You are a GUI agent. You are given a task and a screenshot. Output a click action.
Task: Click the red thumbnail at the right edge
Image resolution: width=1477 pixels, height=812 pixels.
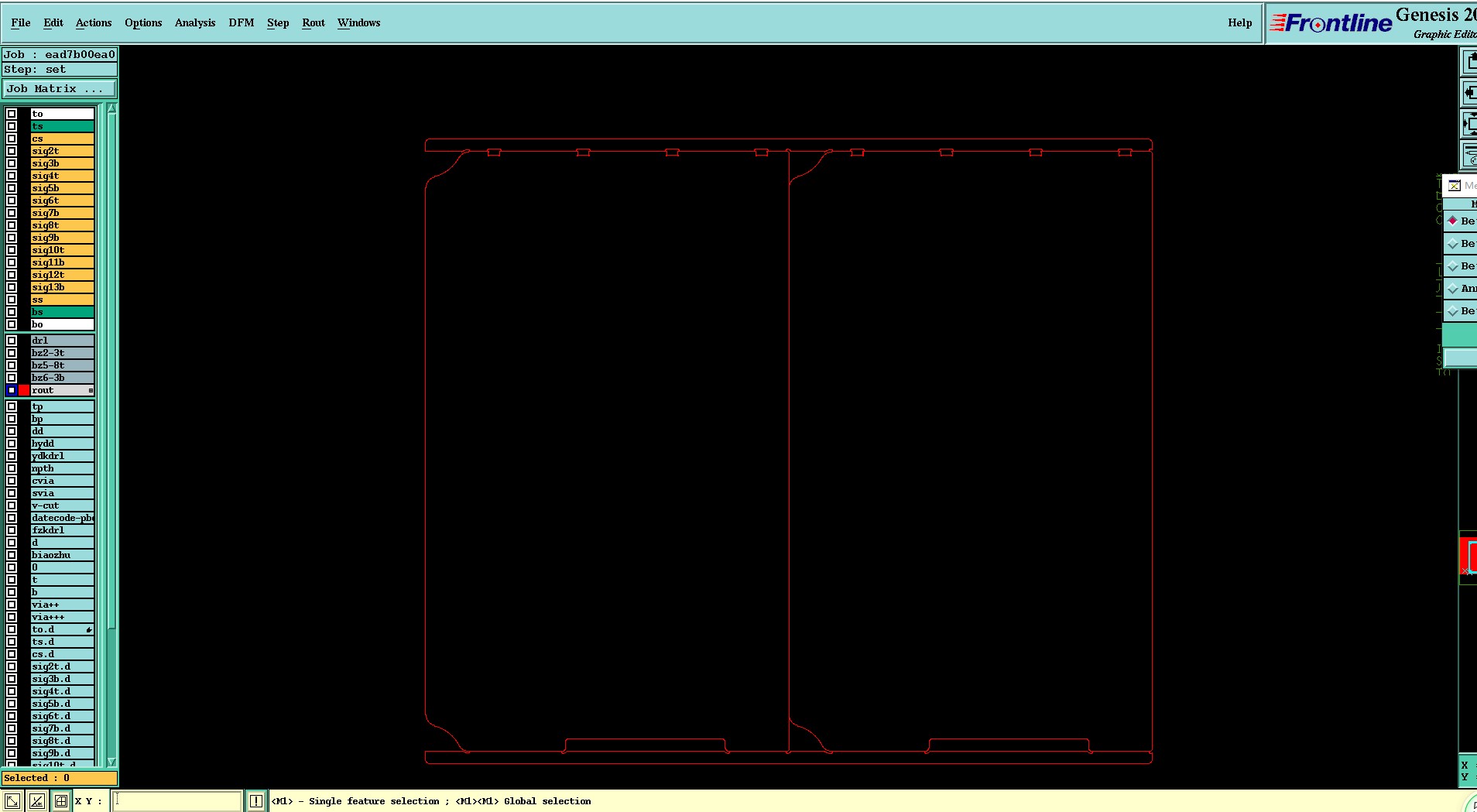point(1468,557)
